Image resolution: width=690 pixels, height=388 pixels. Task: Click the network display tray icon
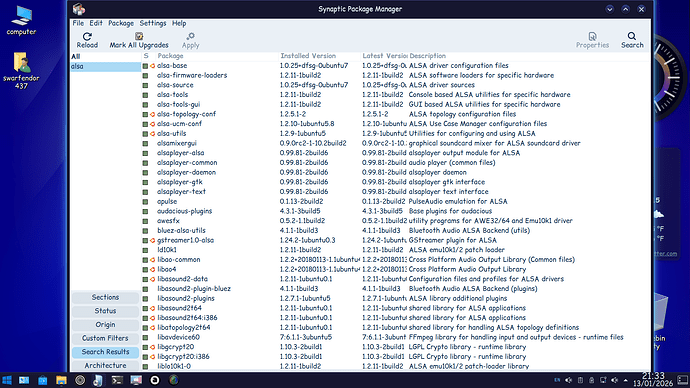click(603, 380)
